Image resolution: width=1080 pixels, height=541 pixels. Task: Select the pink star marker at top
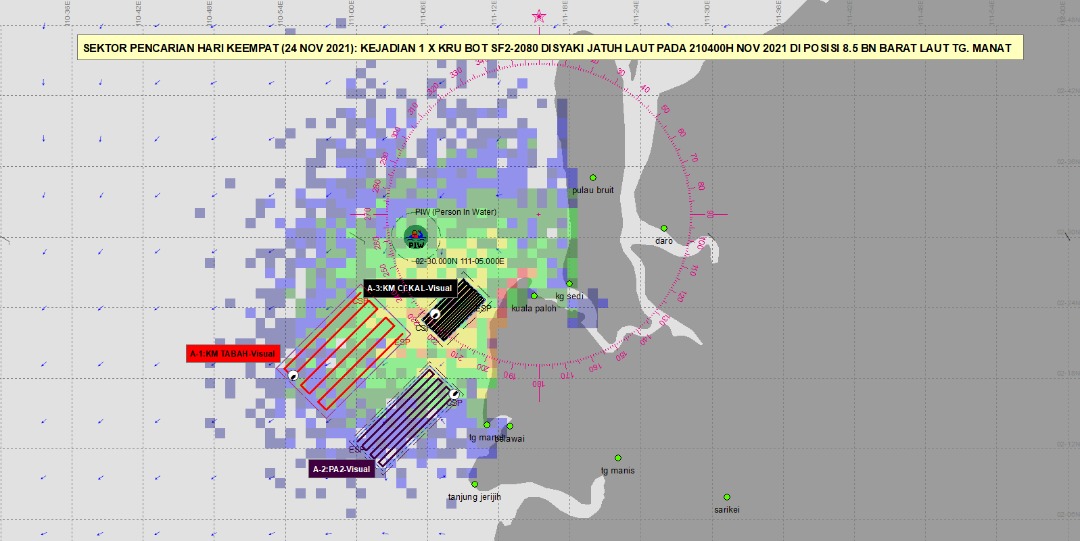[540, 16]
